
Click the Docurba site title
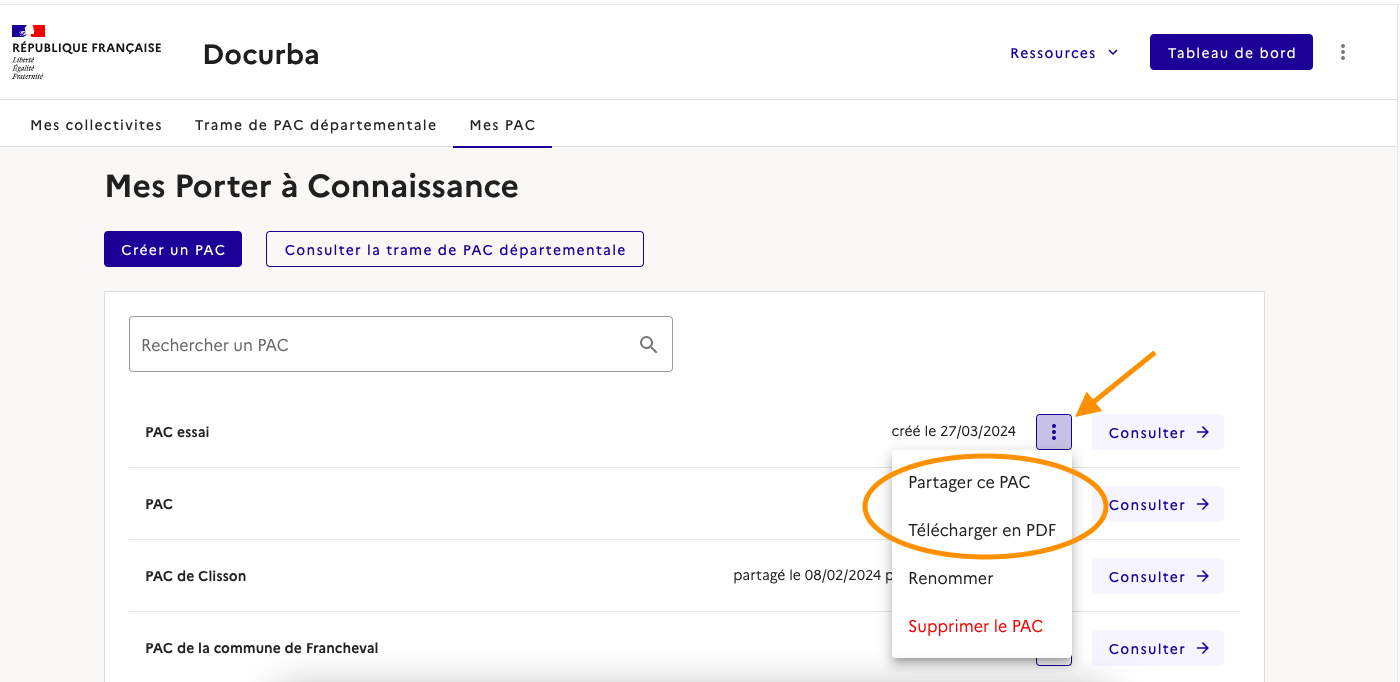(260, 54)
